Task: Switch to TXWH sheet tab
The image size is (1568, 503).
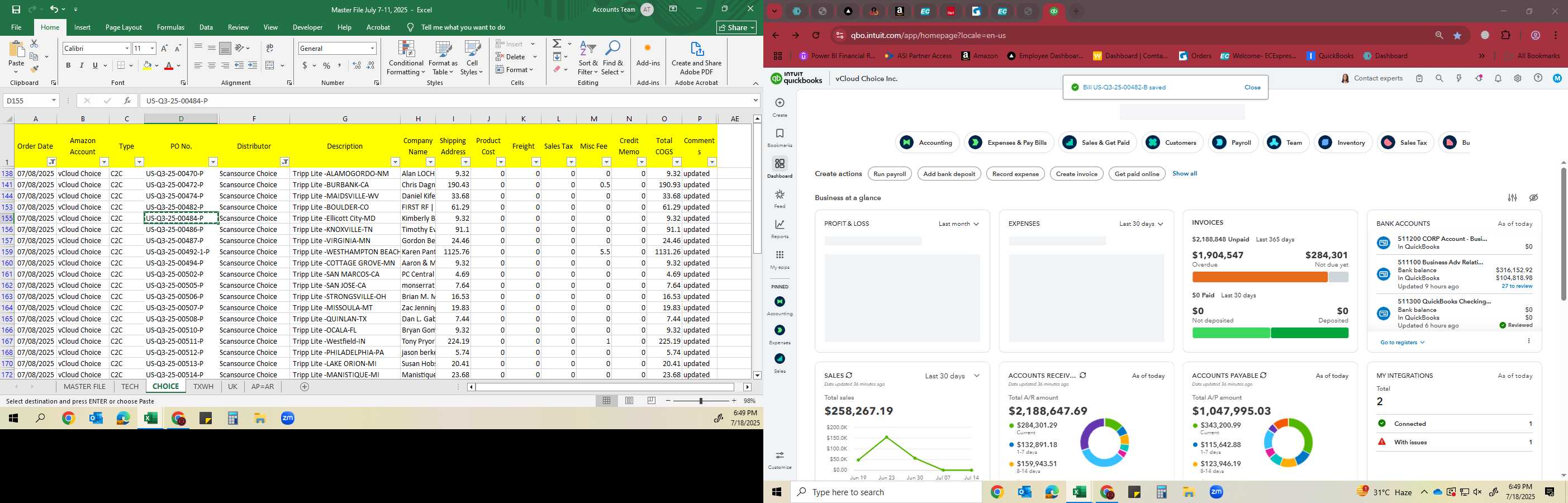Action: point(203,387)
